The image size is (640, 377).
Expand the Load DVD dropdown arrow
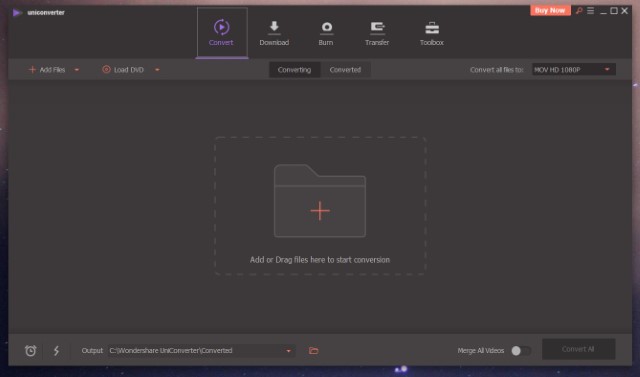(157, 70)
